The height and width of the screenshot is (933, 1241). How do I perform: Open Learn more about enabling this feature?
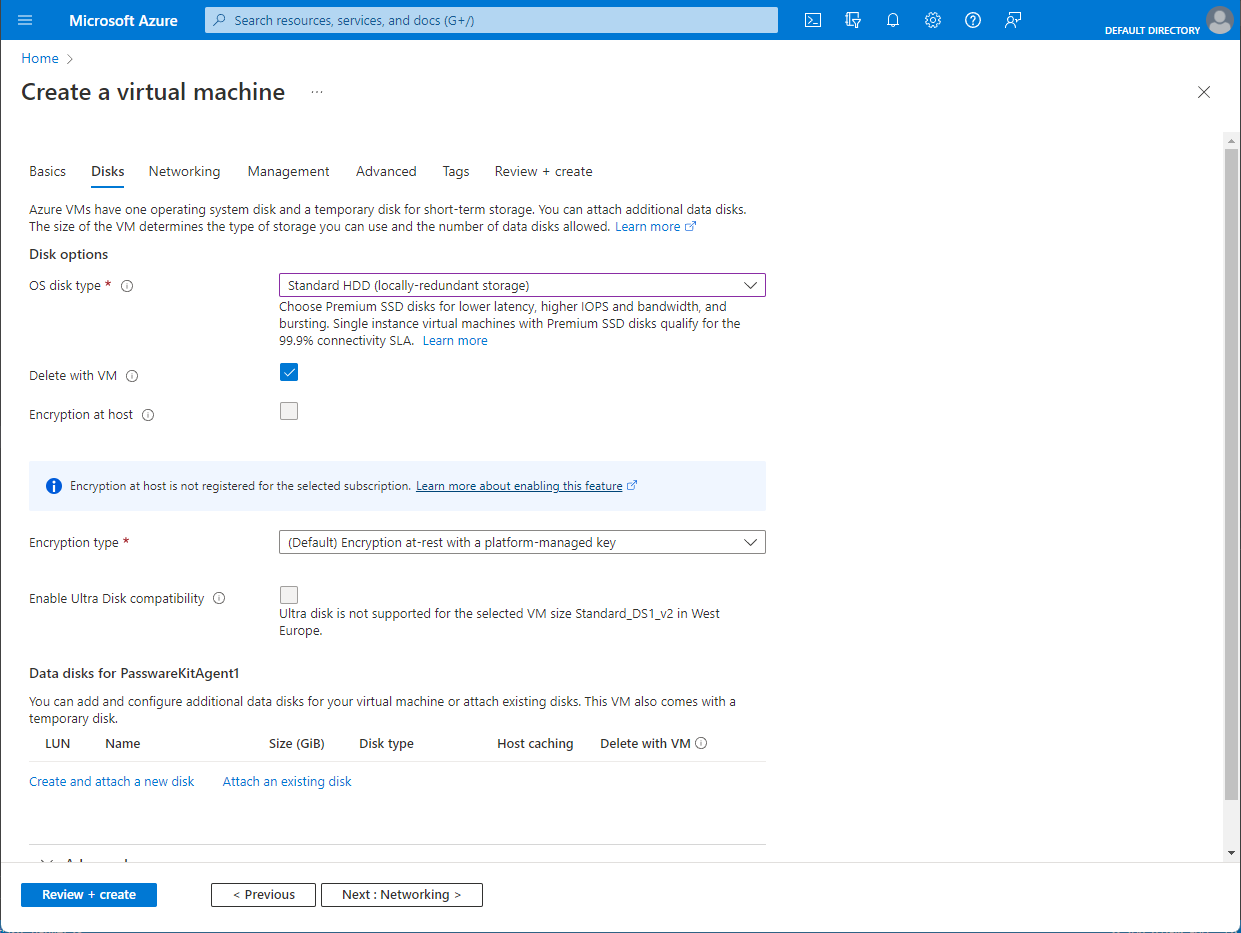[x=526, y=486]
